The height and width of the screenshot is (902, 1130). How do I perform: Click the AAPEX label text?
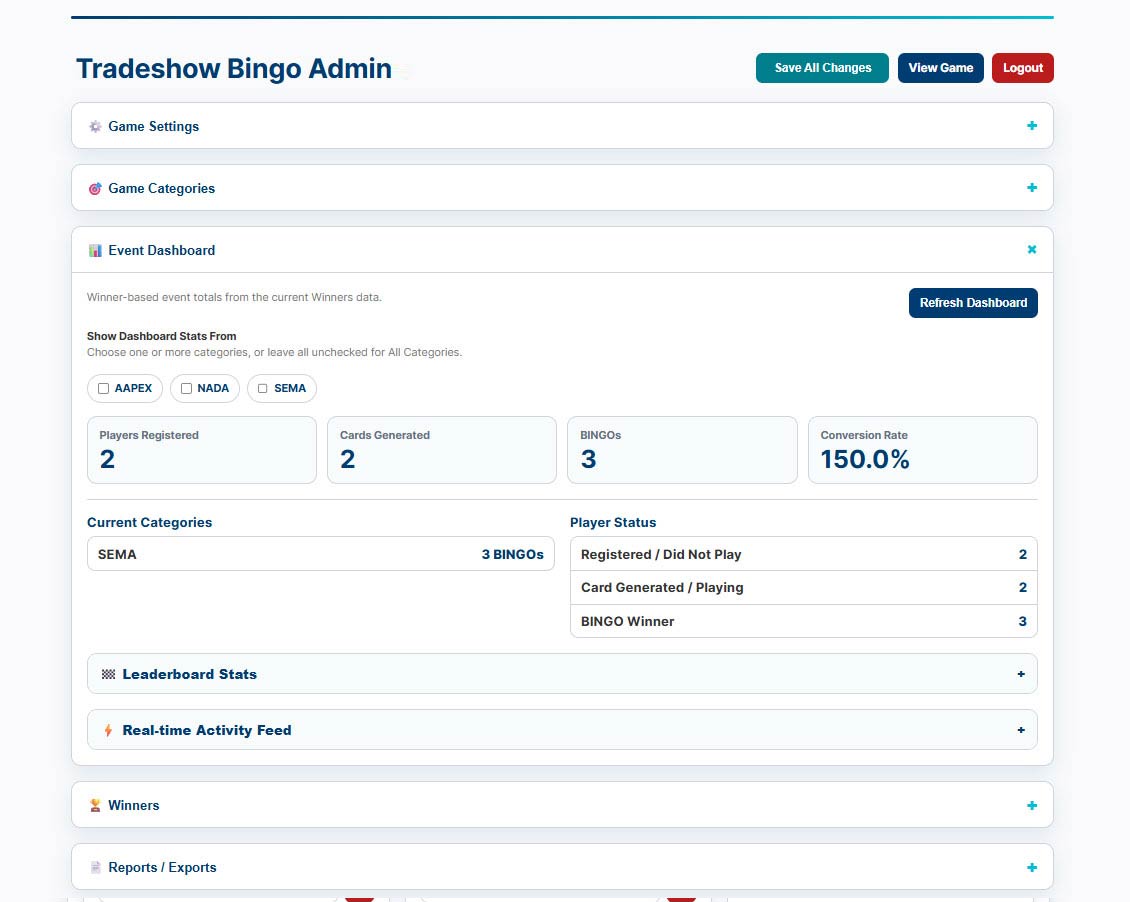click(x=133, y=388)
